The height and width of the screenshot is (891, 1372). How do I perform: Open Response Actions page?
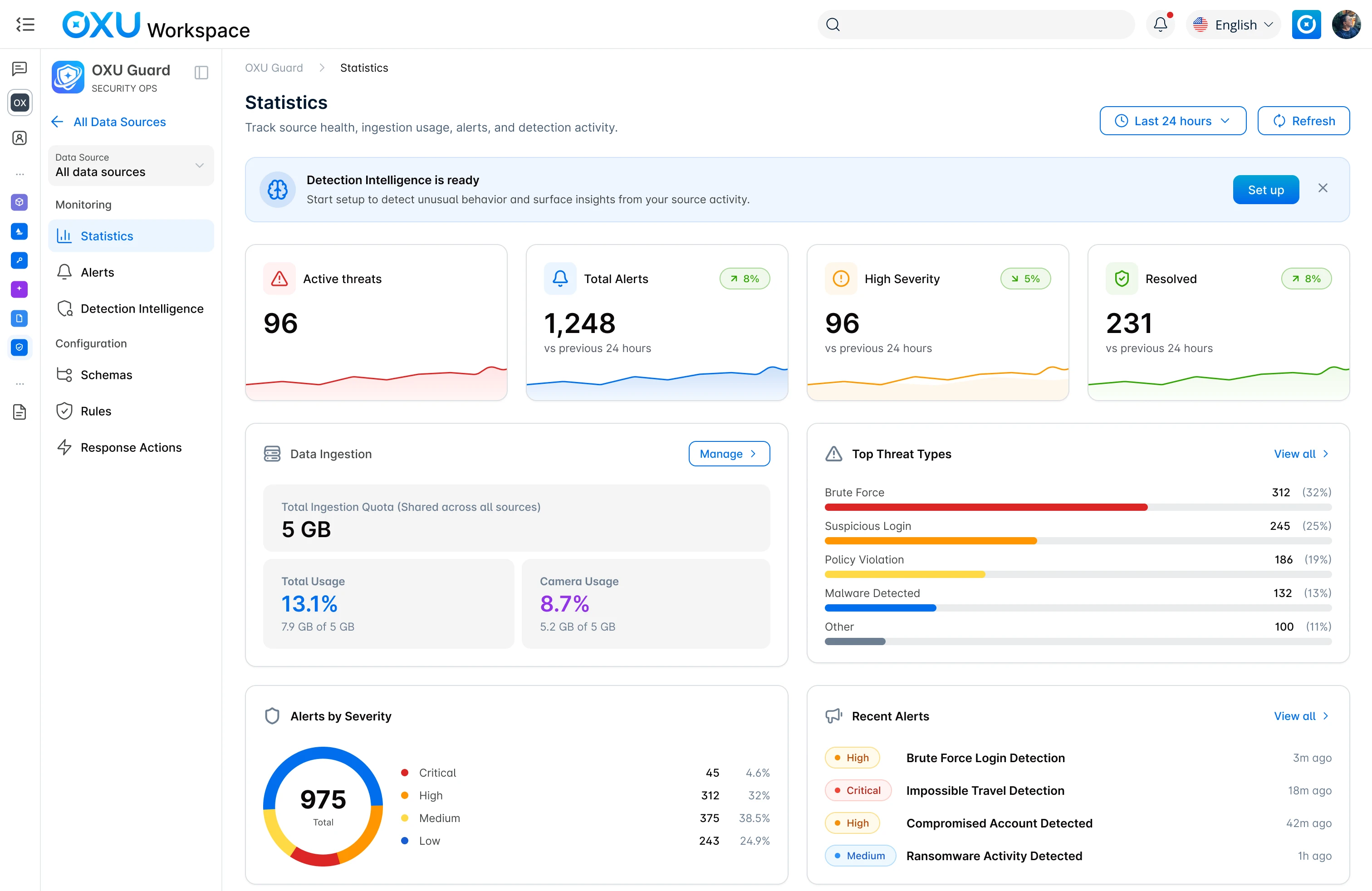coord(131,447)
